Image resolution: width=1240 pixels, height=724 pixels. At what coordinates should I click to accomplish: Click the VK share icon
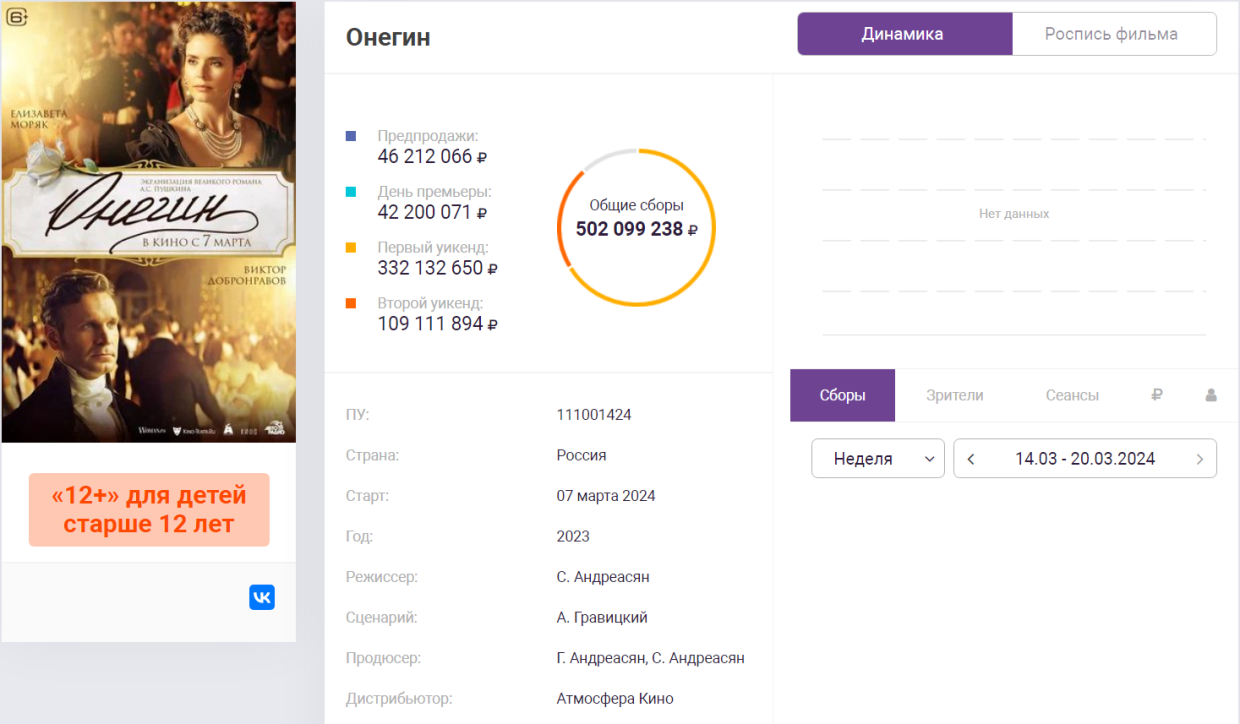point(262,597)
